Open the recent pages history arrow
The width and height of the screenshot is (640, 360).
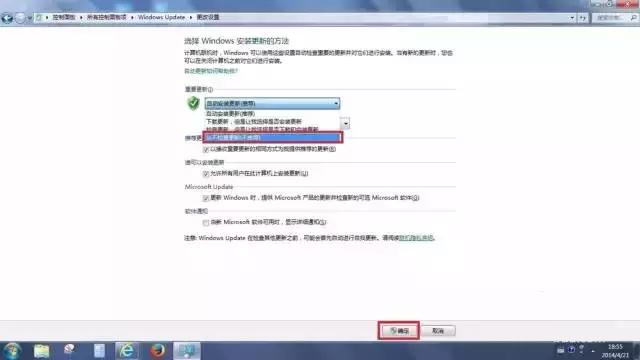click(x=29, y=18)
